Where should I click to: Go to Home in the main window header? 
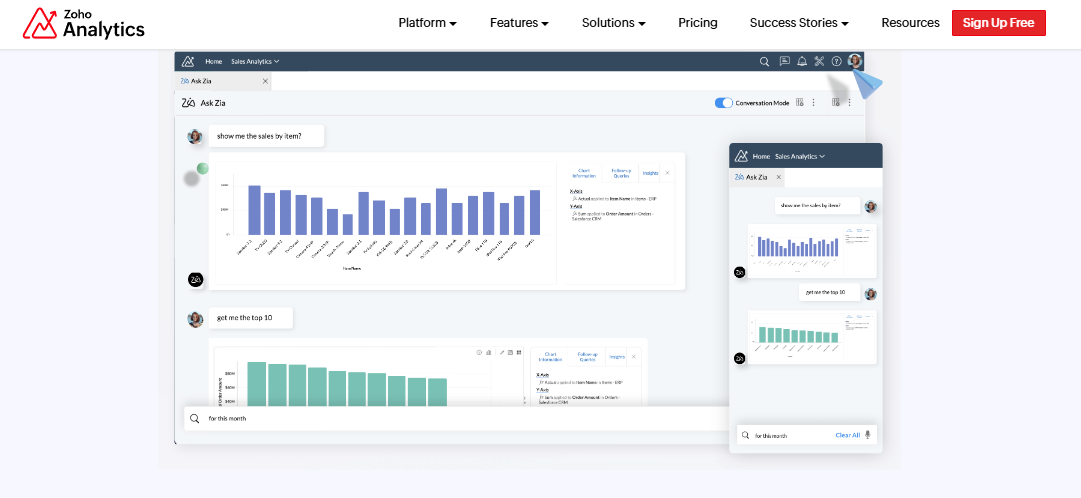click(214, 61)
